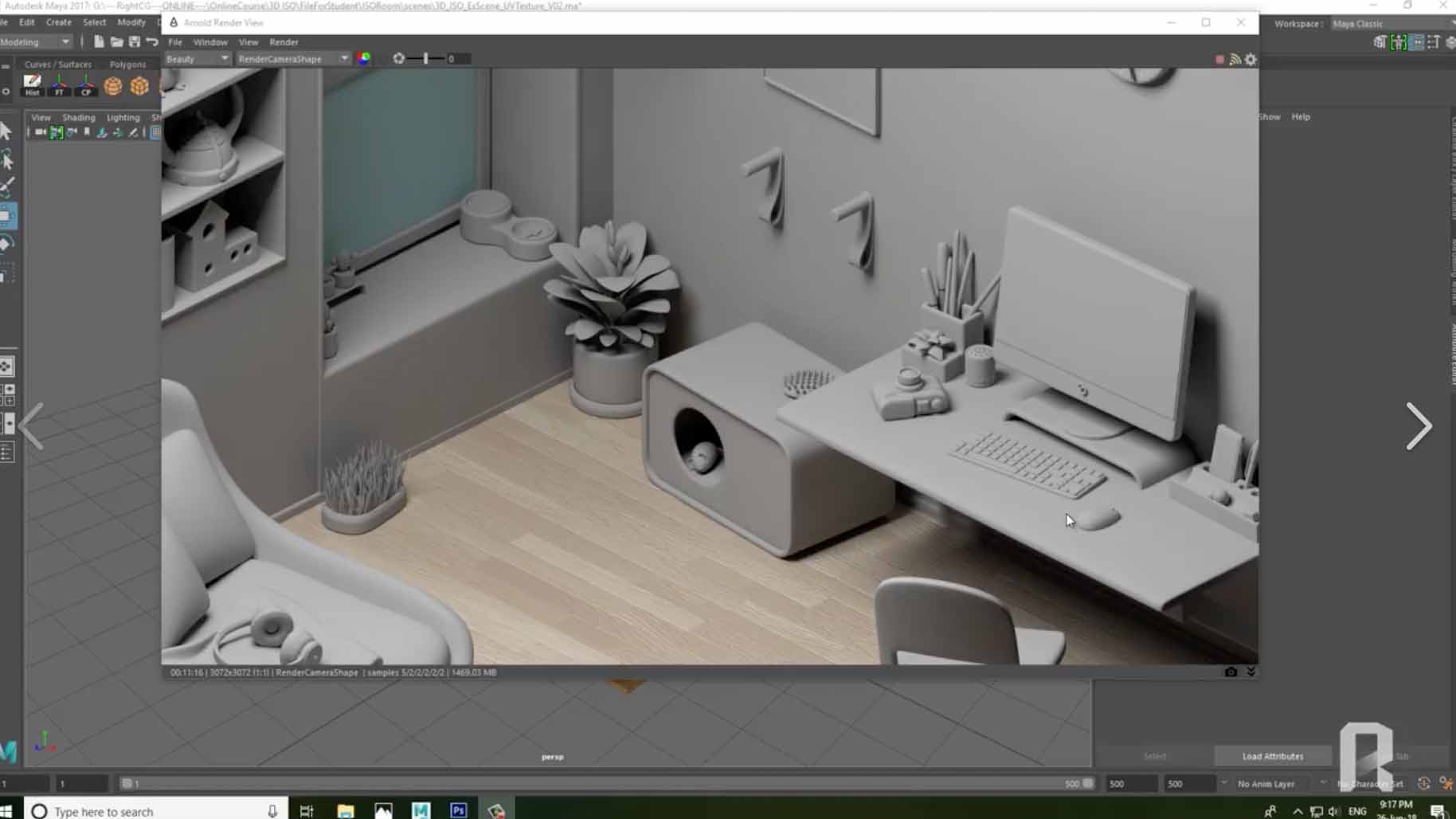The height and width of the screenshot is (819, 1456).
Task: Click the polygon sphere shelf icon
Action: [x=113, y=86]
